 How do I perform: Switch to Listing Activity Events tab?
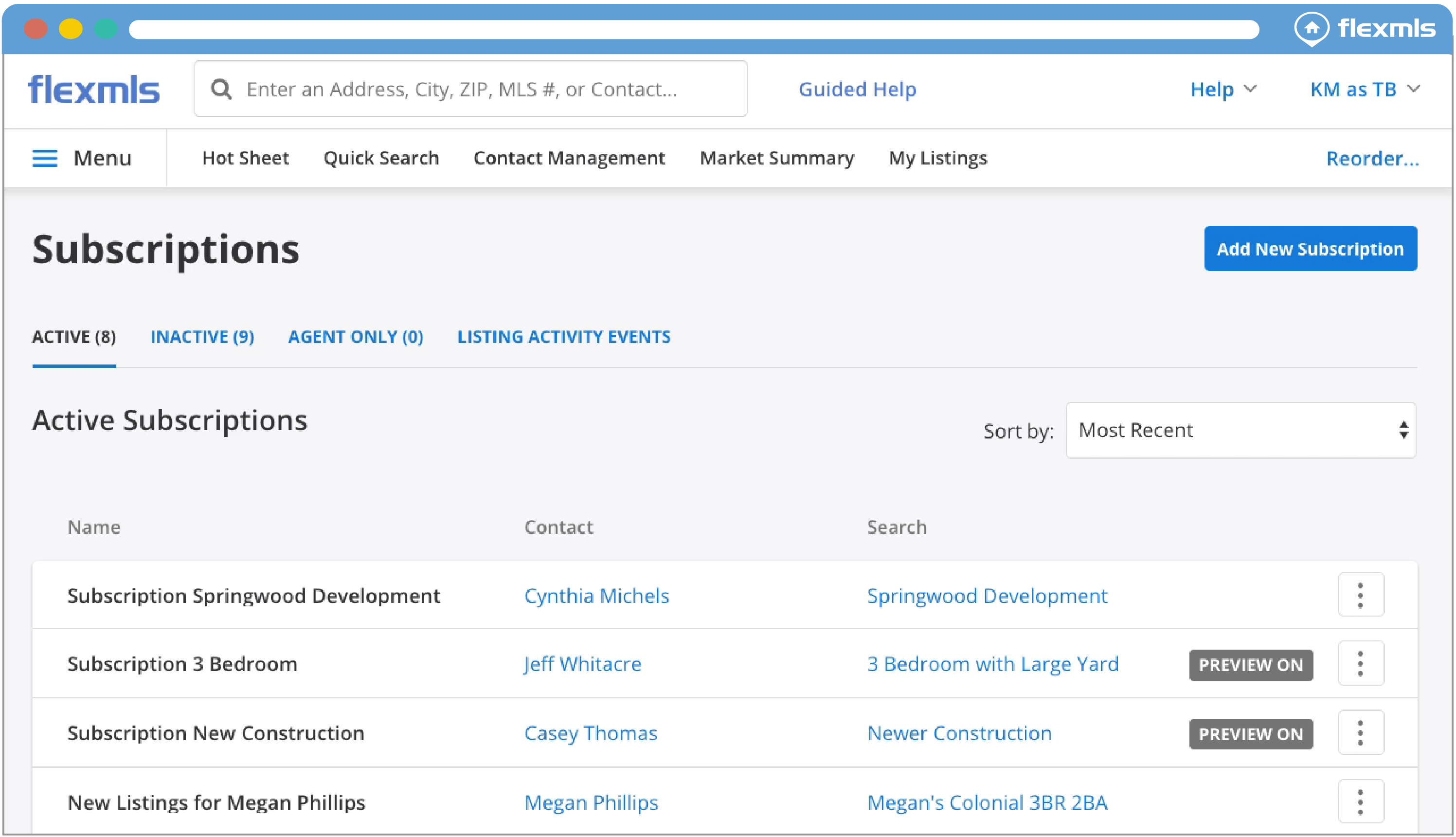pyautogui.click(x=564, y=337)
